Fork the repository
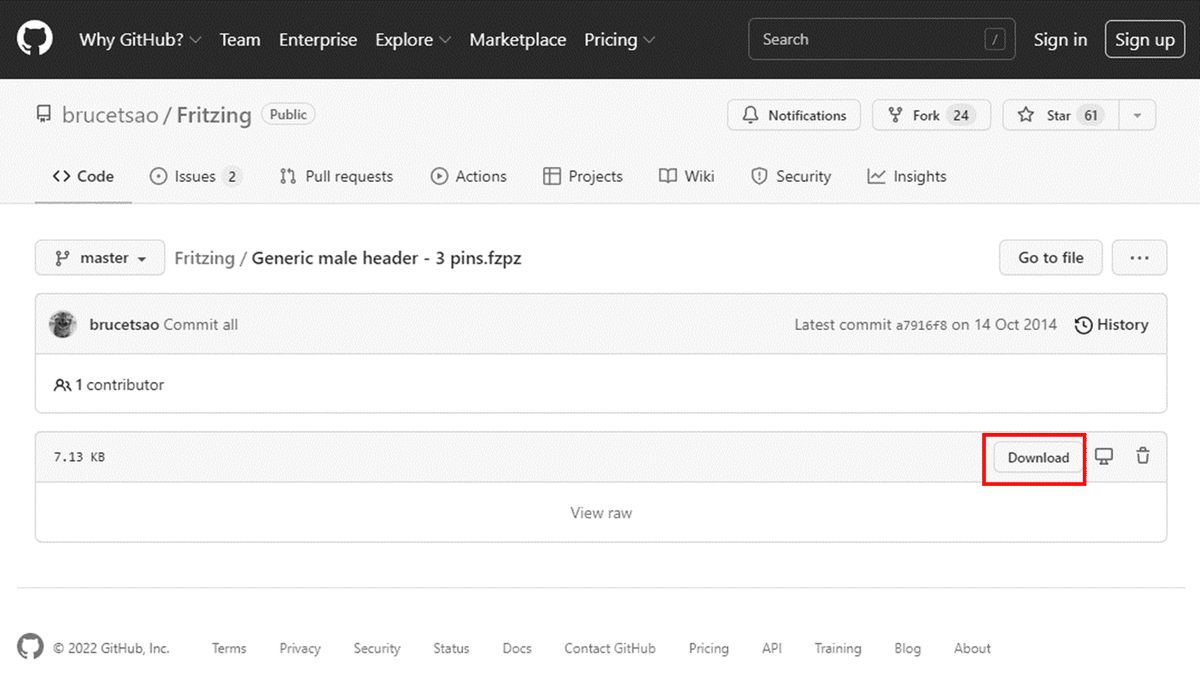This screenshot has width=1200, height=682. coord(931,115)
